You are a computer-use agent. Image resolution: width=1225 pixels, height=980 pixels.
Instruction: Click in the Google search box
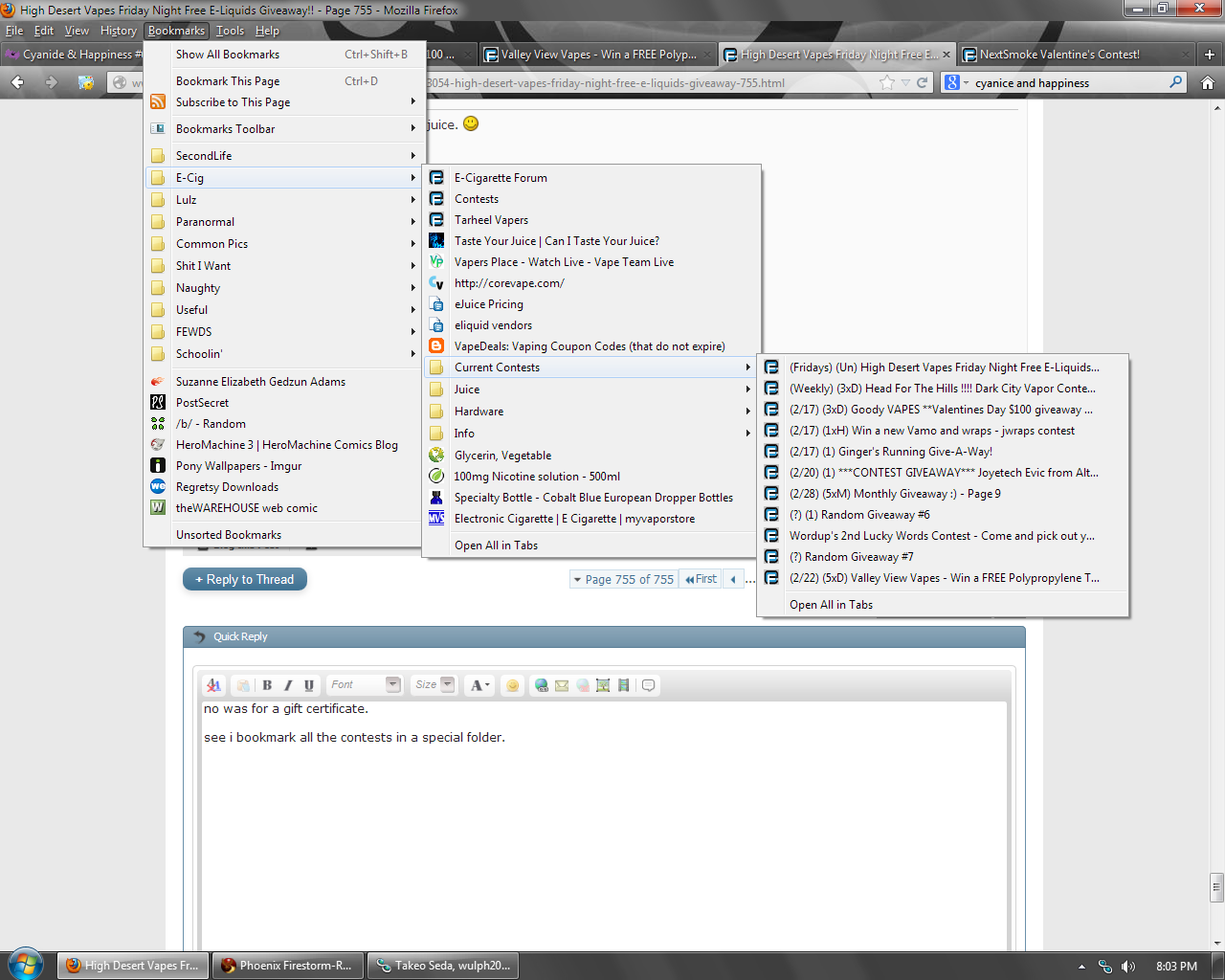(1067, 83)
